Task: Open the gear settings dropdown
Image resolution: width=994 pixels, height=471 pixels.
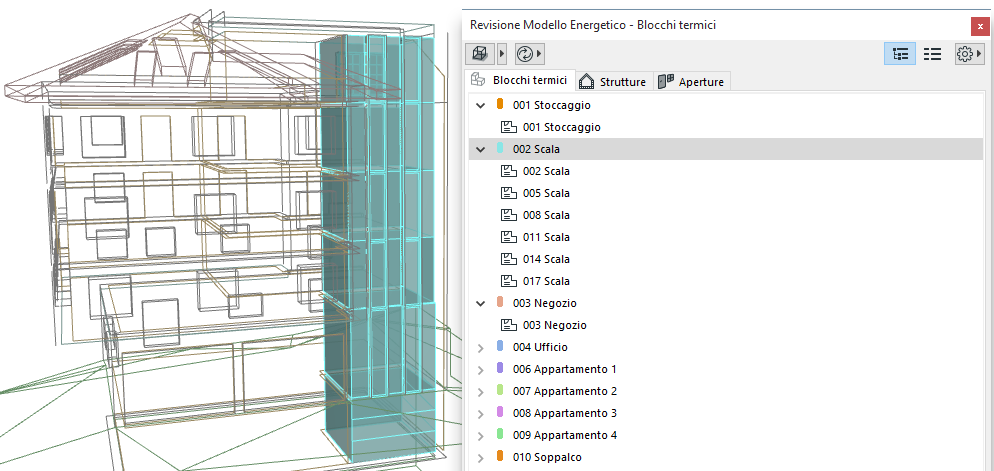Action: (969, 54)
